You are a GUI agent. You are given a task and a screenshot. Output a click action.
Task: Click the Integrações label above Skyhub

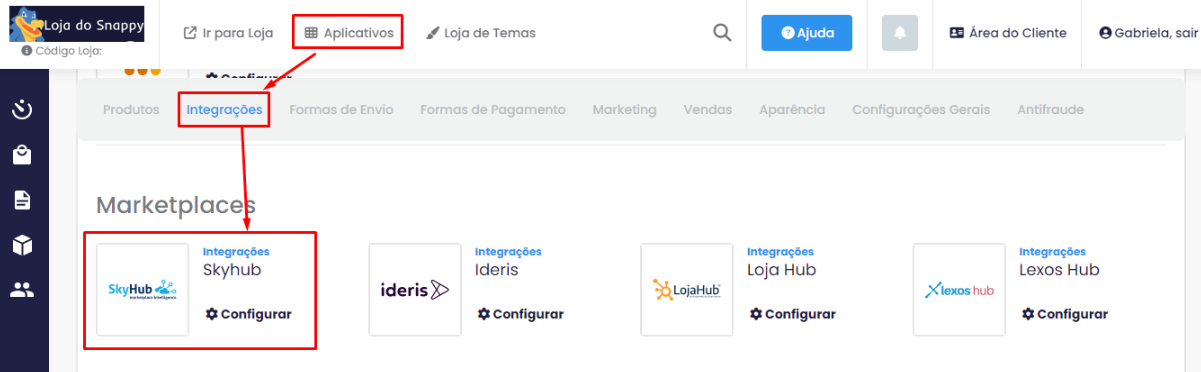236,252
